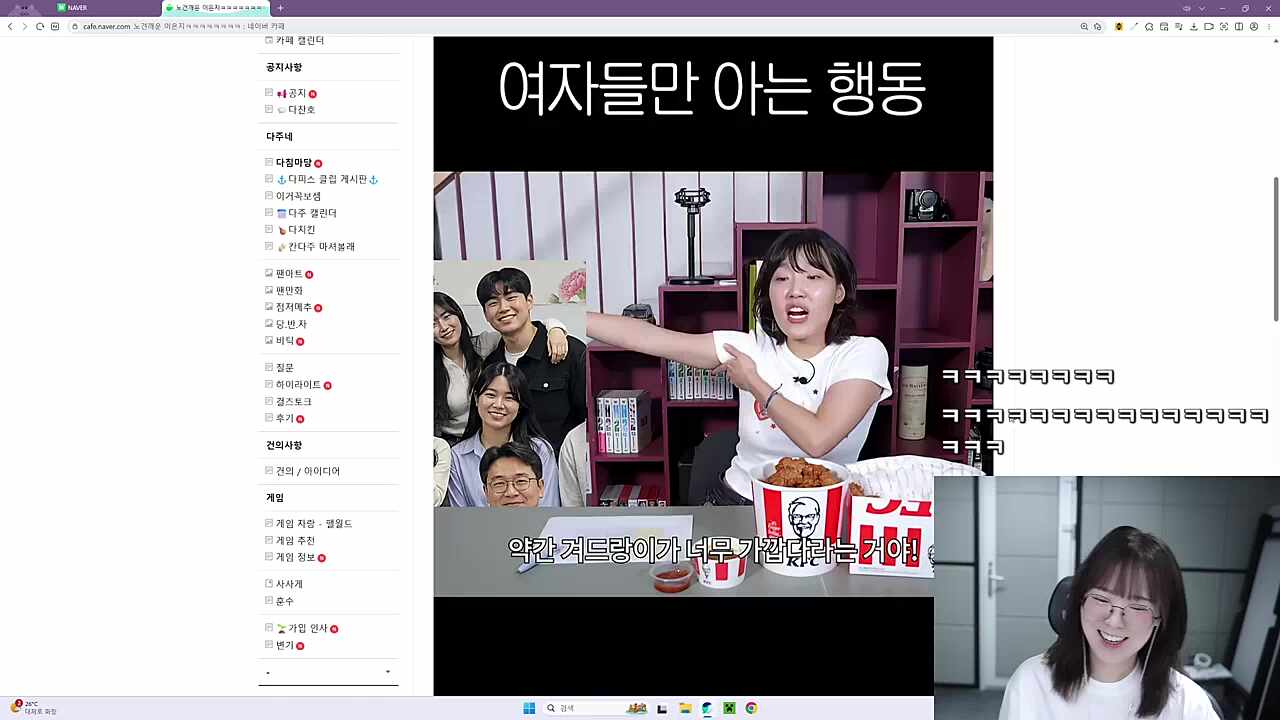The height and width of the screenshot is (720, 1280).
Task: Open the 비틱 board
Action: click(x=285, y=341)
